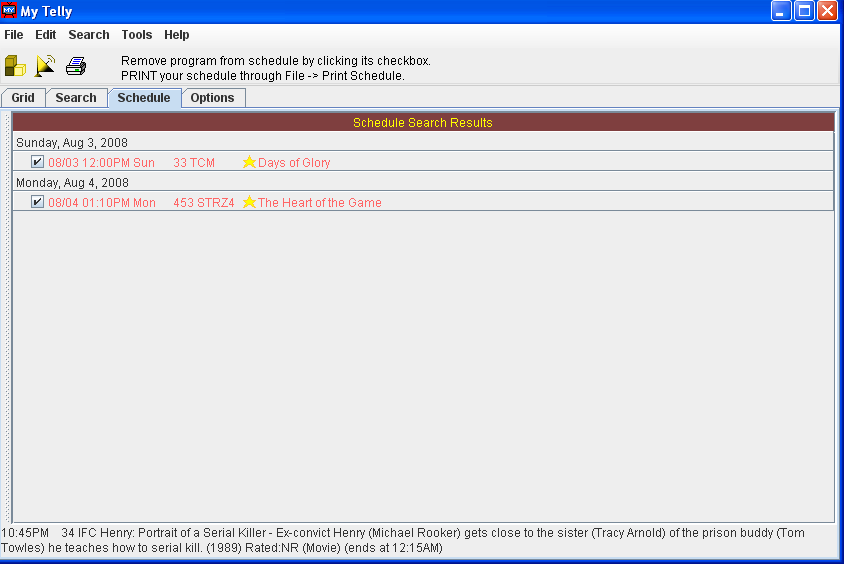Click the yellow blocks toolbar icon
Screen dimensions: 844x564
[x=15, y=67]
